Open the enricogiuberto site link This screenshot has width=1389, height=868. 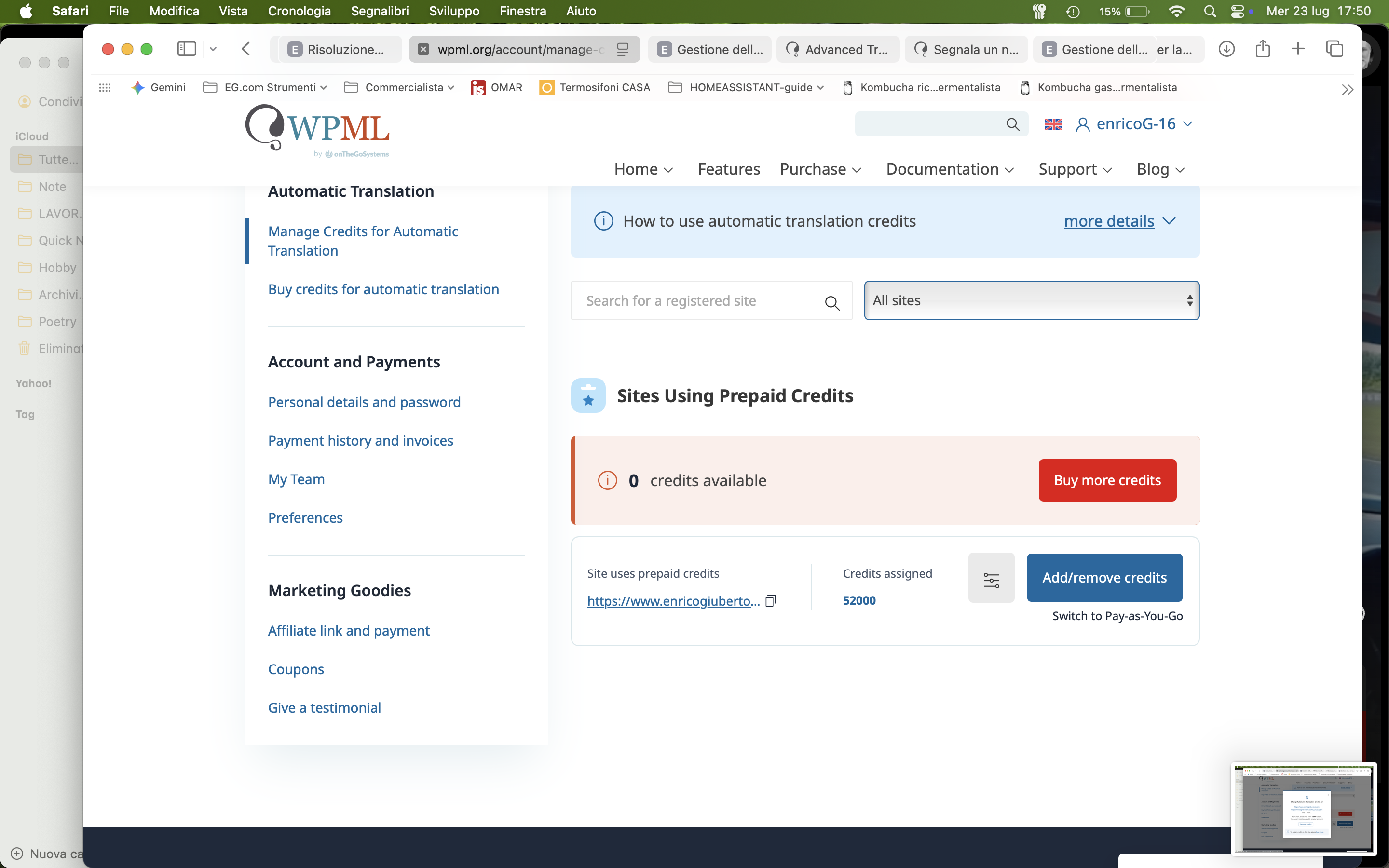(x=673, y=601)
